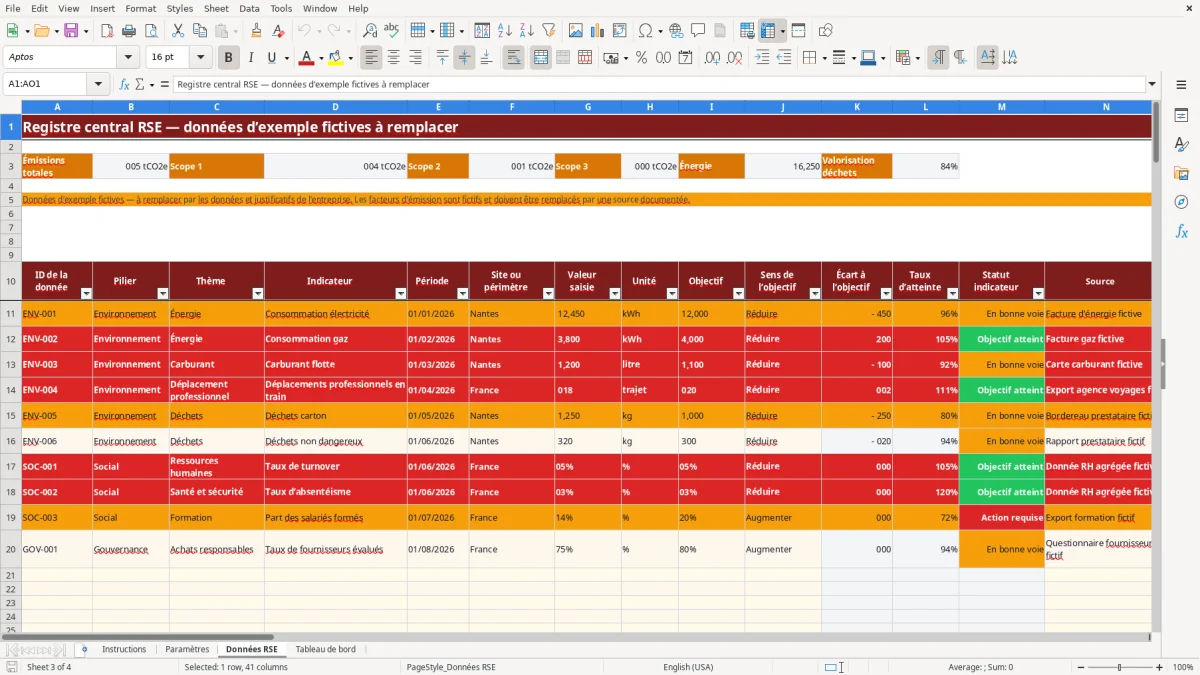Viewport: 1200px width, 675px height.
Task: Open the filter dropdown on the Indicateur header
Action: click(401, 293)
